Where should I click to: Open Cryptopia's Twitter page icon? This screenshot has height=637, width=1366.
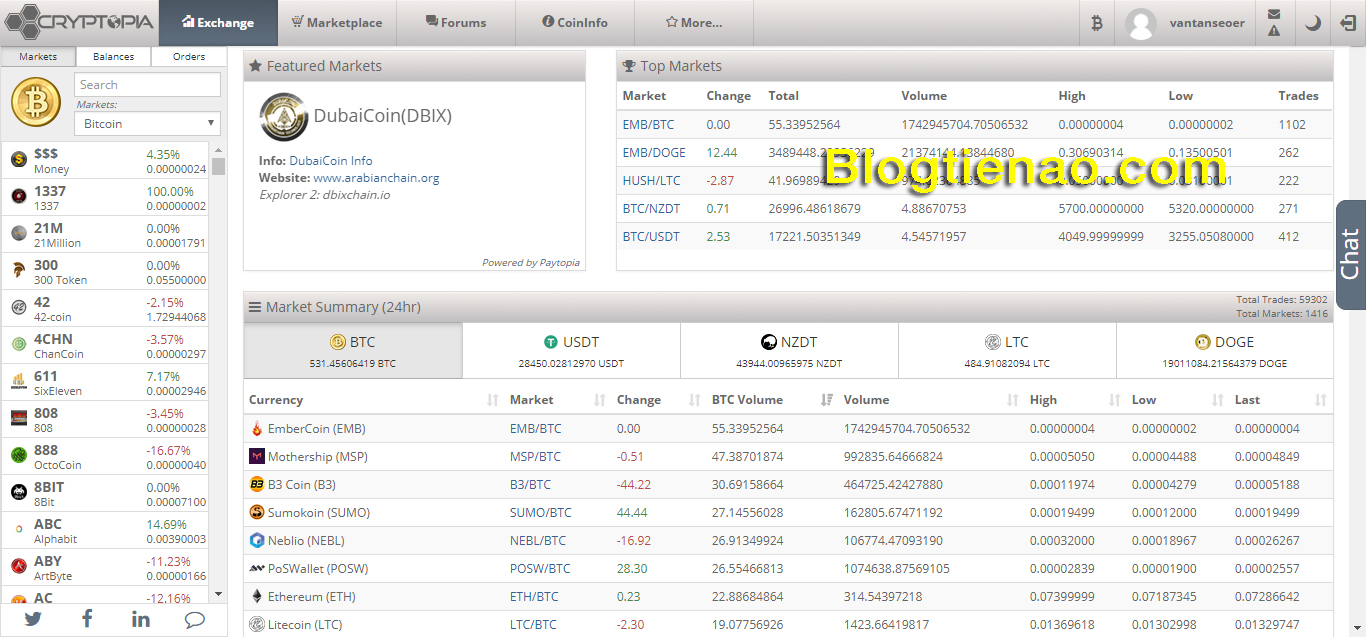point(33,619)
